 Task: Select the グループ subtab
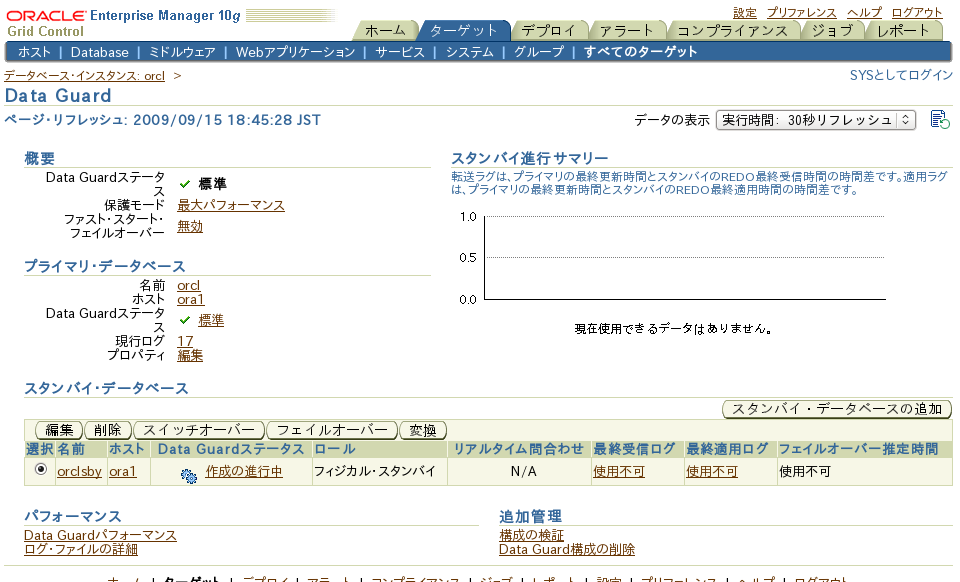click(539, 52)
